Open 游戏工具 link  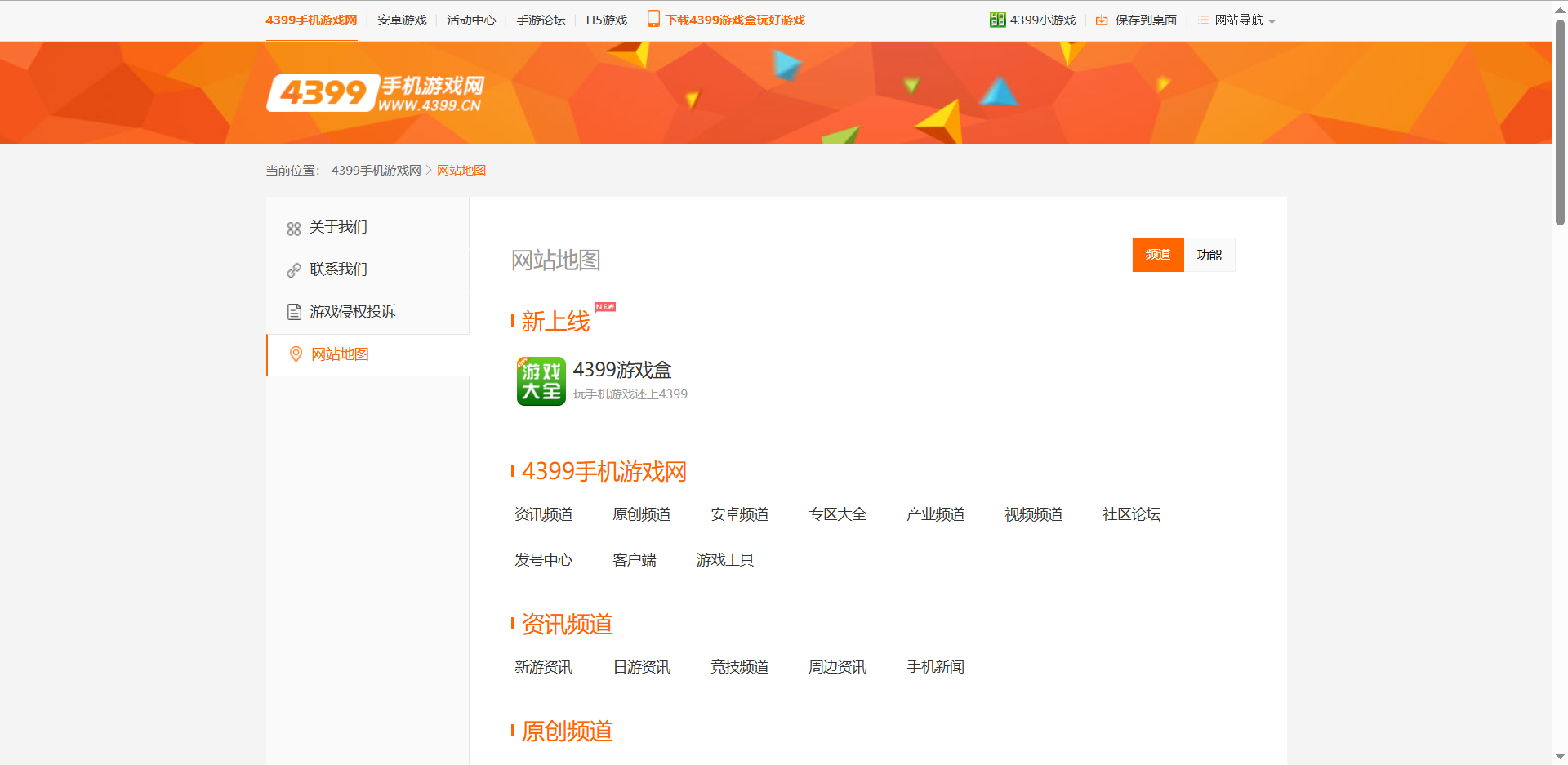(x=725, y=560)
